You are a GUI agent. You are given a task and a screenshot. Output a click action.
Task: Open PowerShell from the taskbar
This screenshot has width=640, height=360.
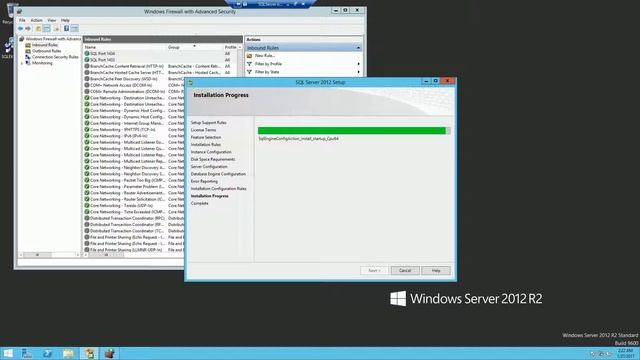47,353
